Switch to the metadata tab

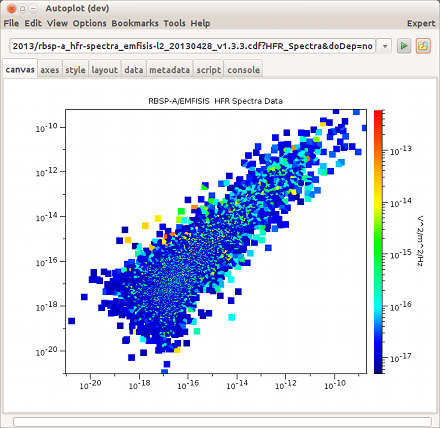(x=170, y=69)
